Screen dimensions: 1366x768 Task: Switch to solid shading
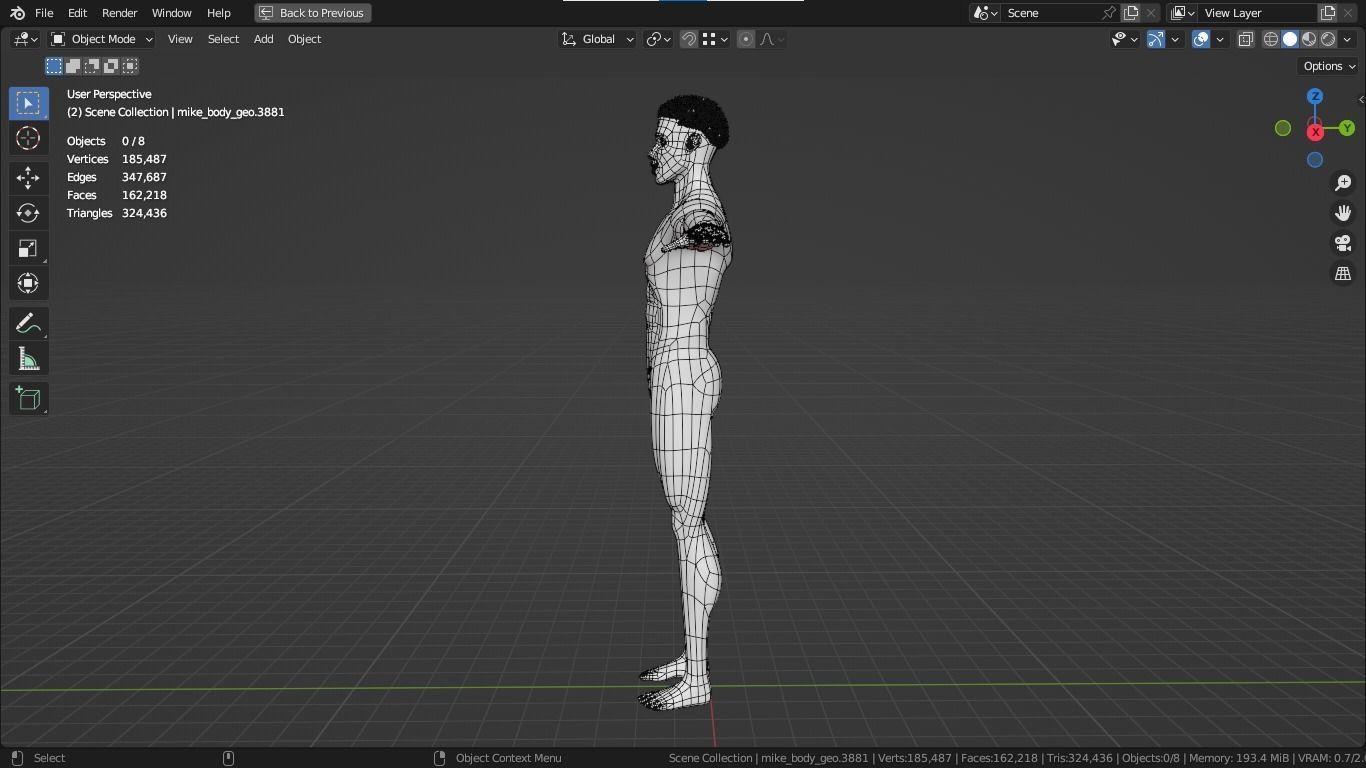(x=1290, y=39)
